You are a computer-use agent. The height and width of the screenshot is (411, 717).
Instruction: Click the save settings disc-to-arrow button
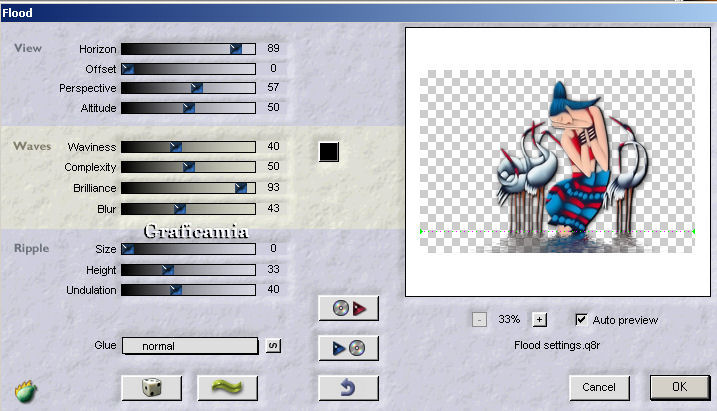348,308
